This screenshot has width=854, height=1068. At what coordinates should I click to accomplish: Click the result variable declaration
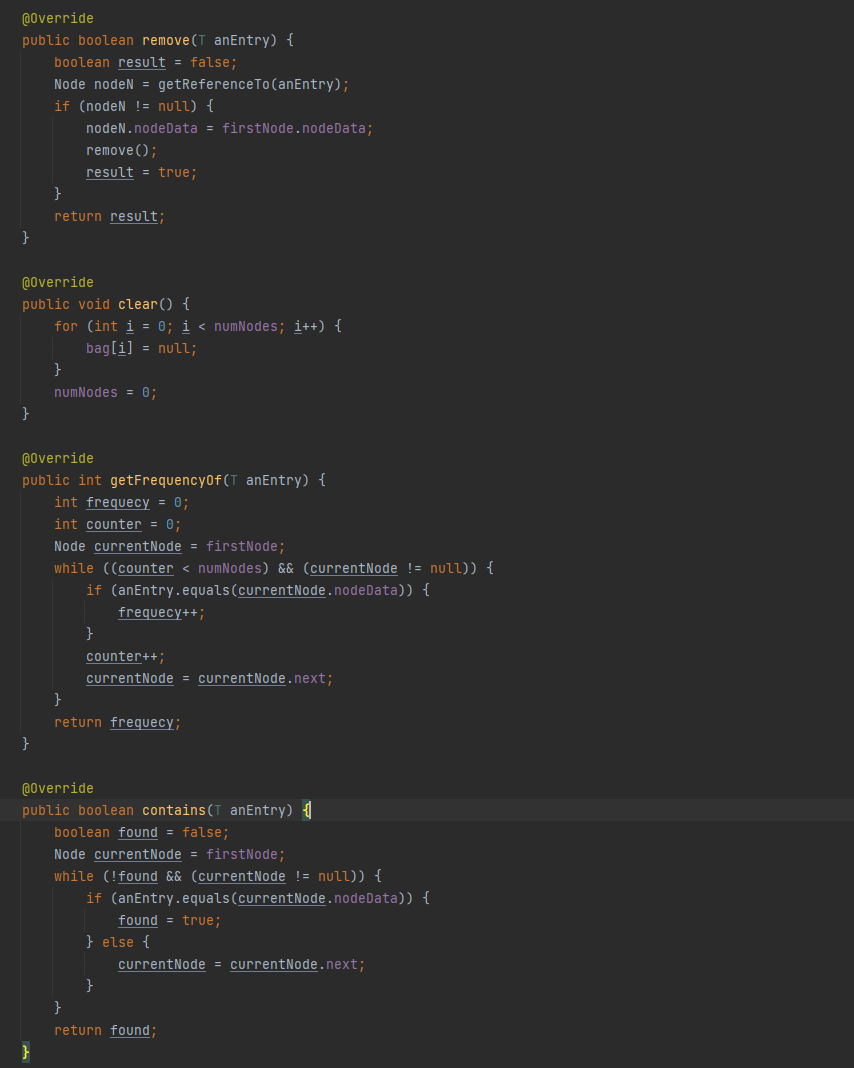(141, 62)
